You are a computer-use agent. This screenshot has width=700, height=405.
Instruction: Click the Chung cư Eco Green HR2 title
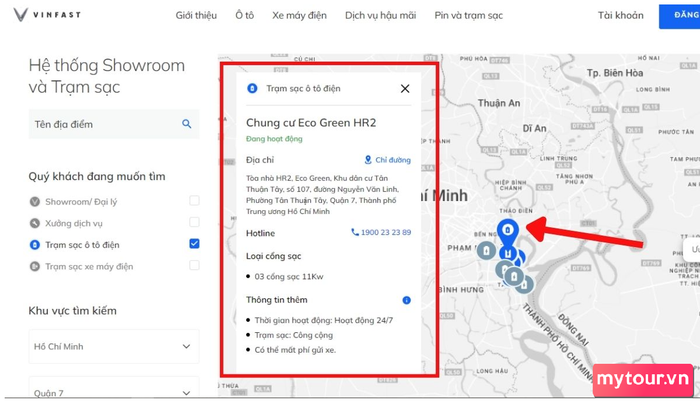click(311, 123)
